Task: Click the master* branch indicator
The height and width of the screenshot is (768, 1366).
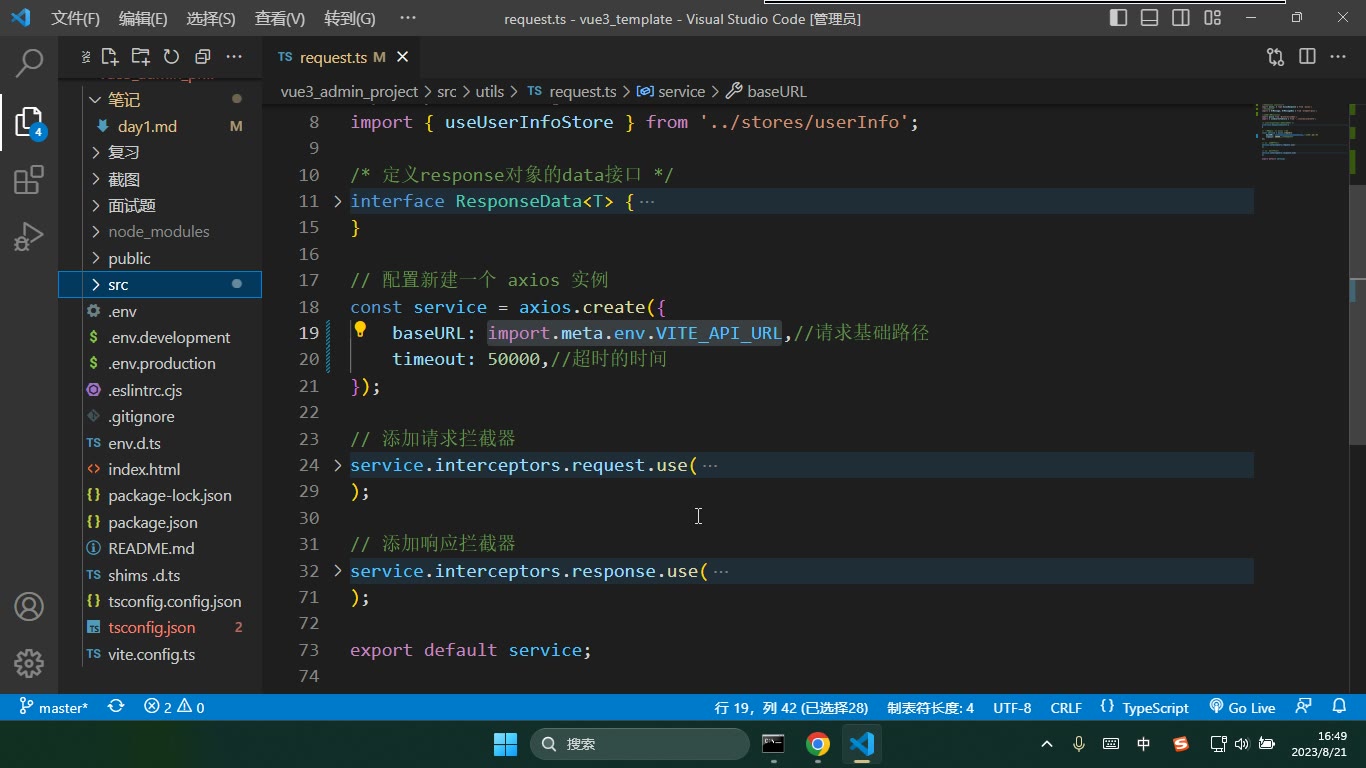Action: click(x=55, y=707)
